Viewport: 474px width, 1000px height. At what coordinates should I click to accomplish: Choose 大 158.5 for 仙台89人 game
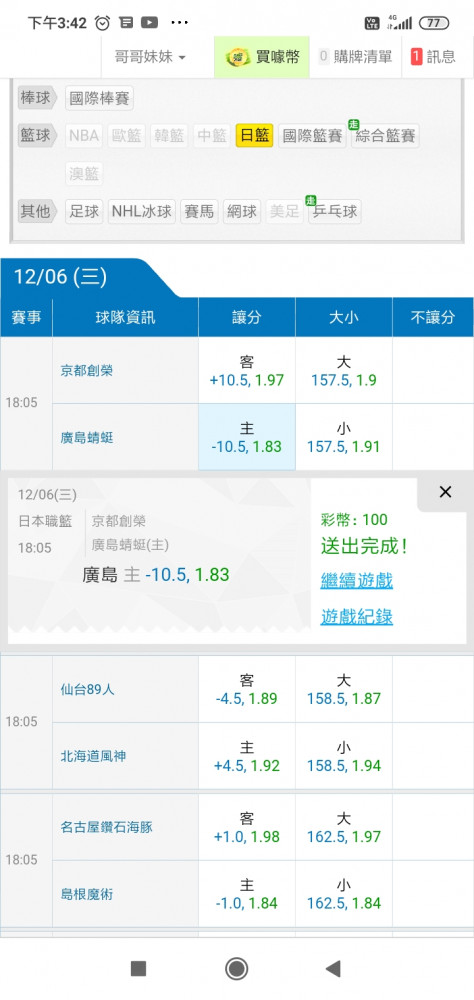344,689
